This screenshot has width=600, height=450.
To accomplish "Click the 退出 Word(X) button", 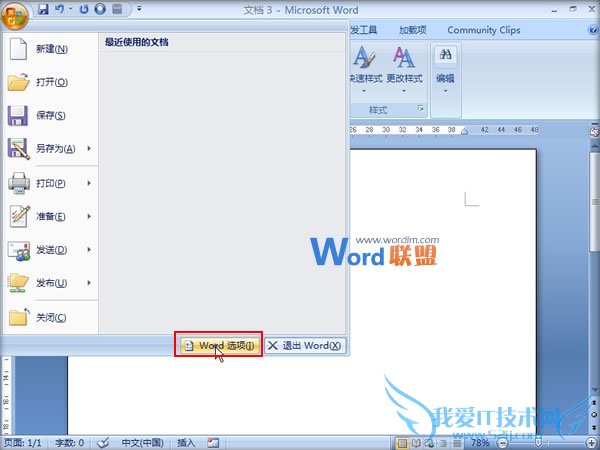I will (x=305, y=346).
